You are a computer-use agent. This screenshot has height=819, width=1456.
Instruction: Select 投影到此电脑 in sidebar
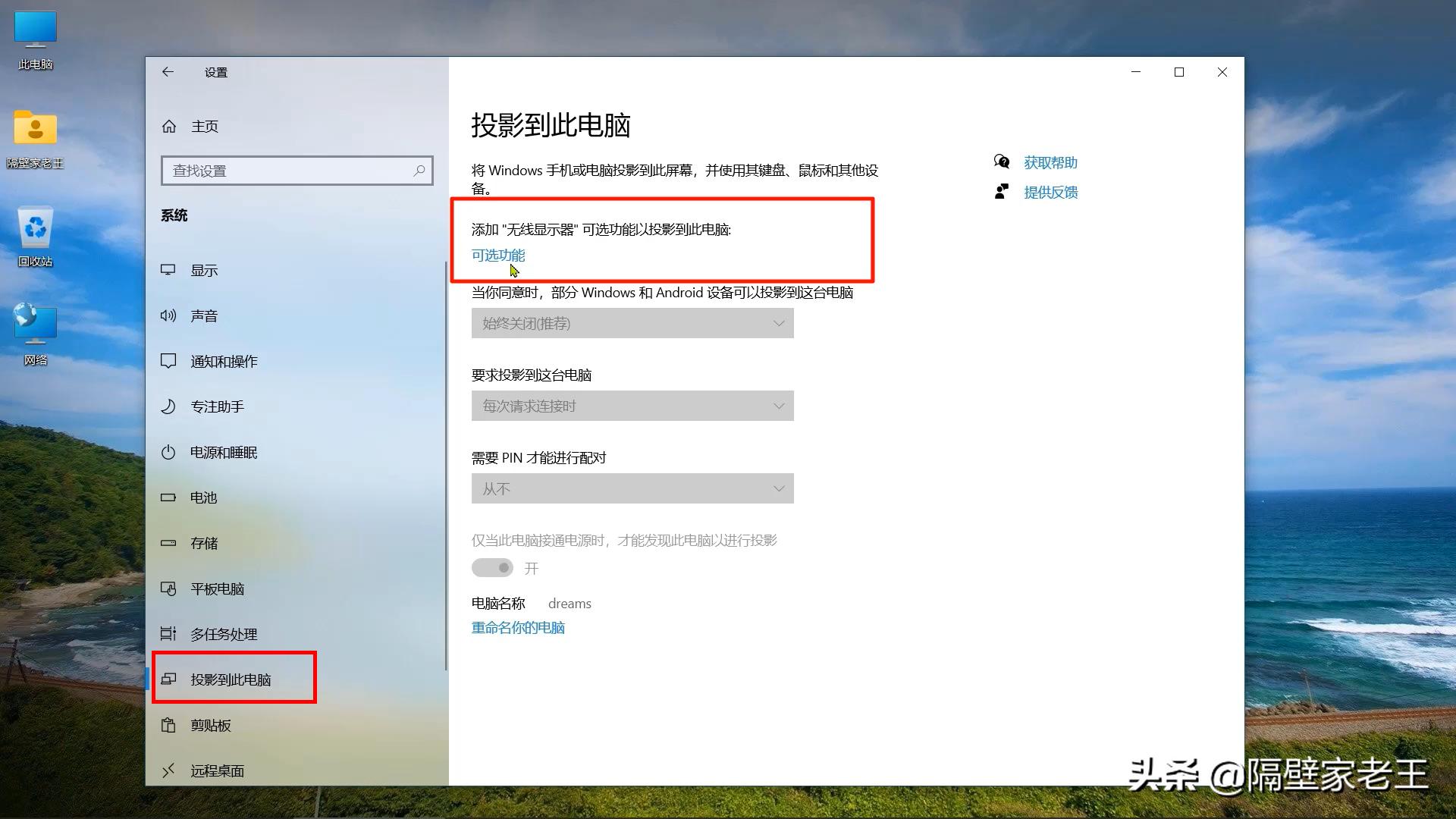[x=230, y=679]
